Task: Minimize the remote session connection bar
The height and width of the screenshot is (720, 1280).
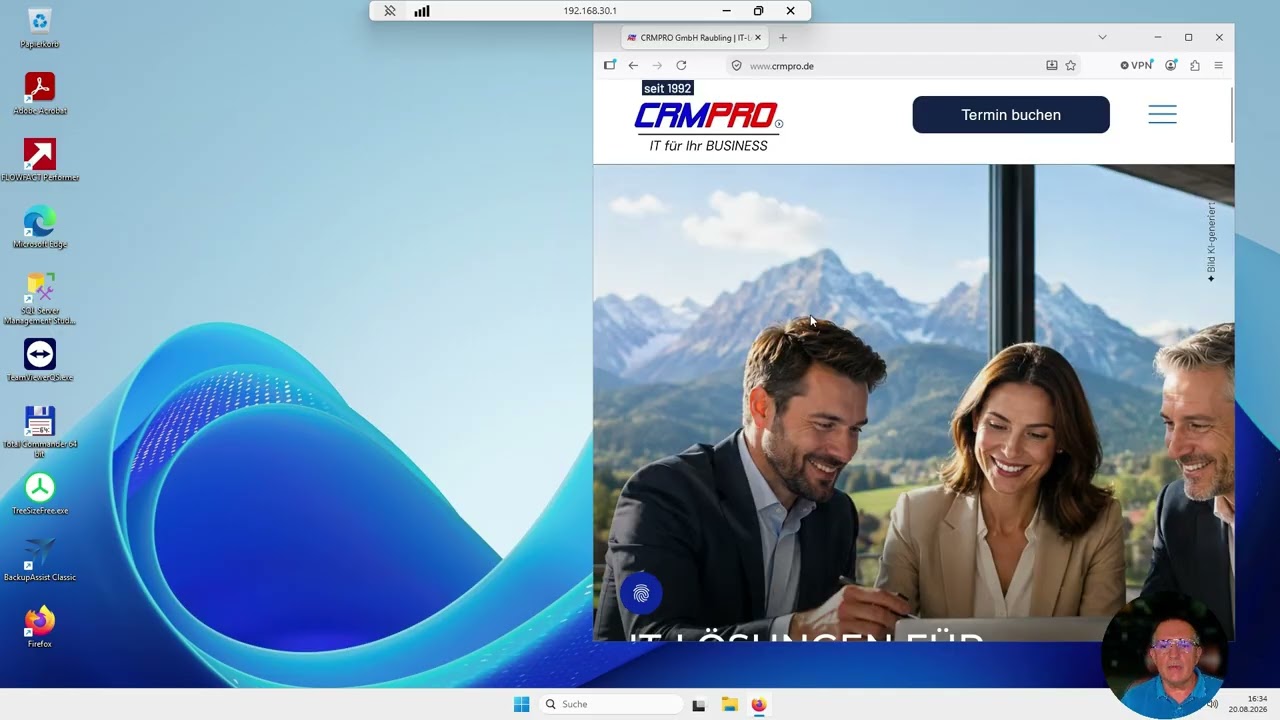Action: 725,11
